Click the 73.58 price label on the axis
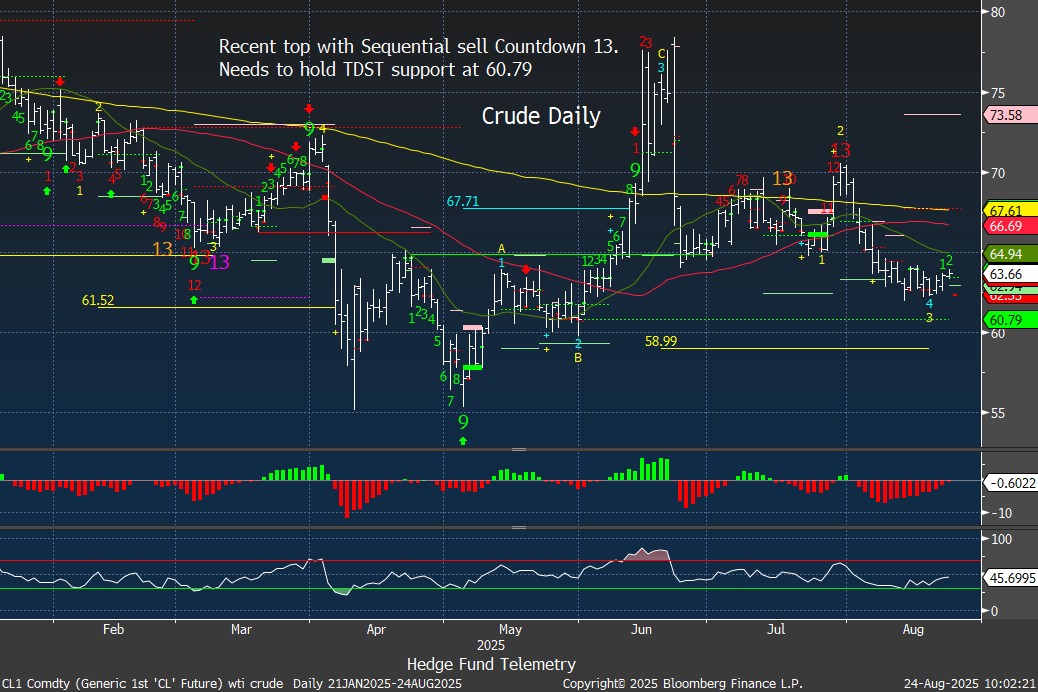 [1008, 115]
